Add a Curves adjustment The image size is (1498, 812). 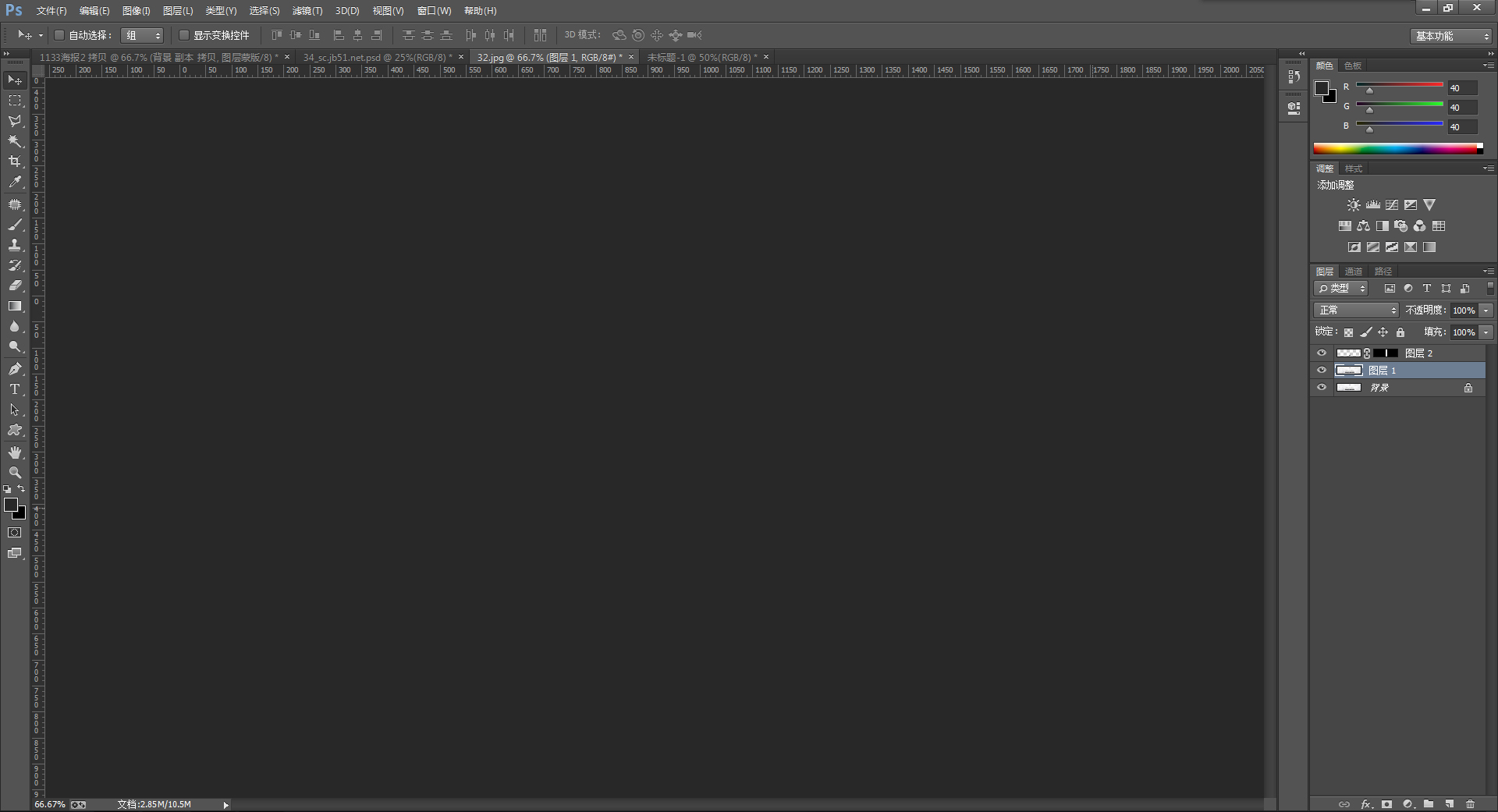pos(1392,205)
